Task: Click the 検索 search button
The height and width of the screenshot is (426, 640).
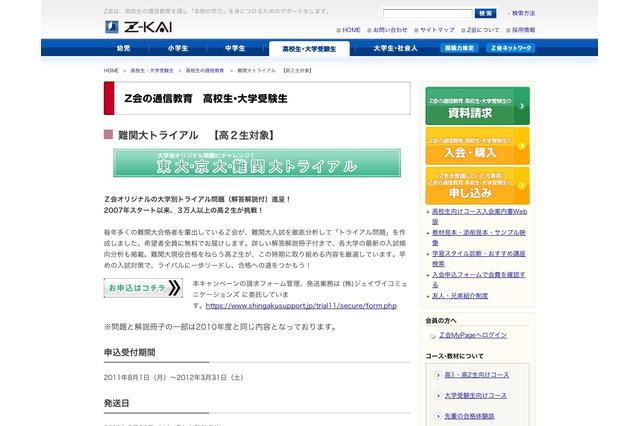Action: [485, 13]
